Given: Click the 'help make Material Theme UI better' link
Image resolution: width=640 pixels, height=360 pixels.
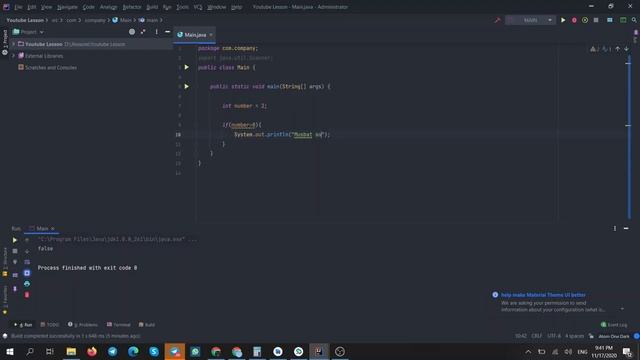Looking at the screenshot, I should click(x=543, y=295).
